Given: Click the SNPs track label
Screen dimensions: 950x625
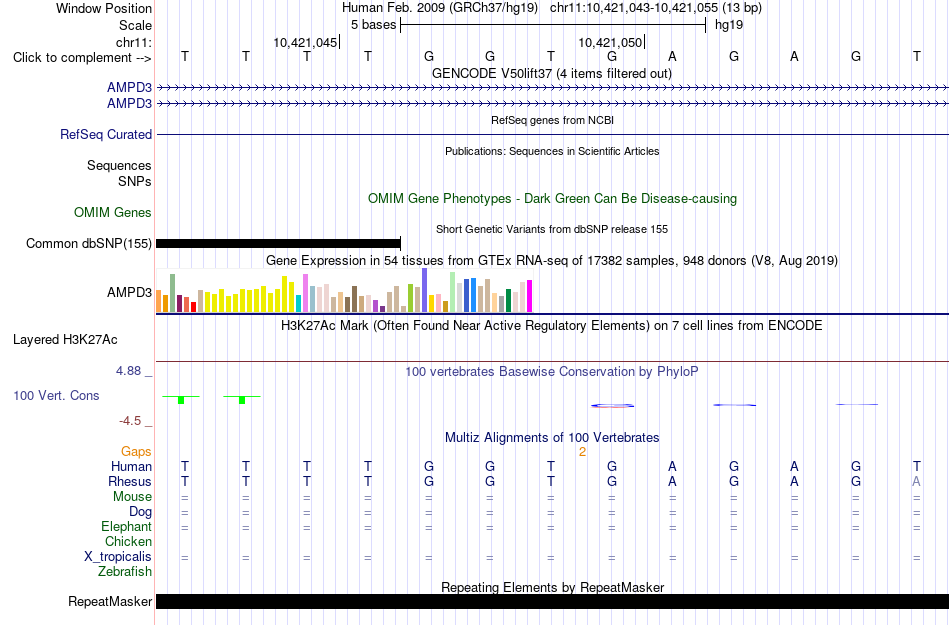Looking at the screenshot, I should [x=135, y=181].
